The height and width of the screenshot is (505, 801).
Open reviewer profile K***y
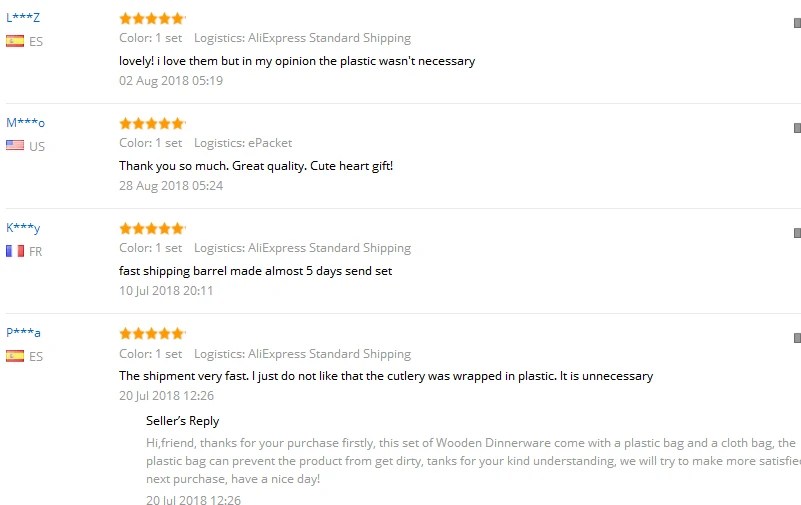pos(23,228)
